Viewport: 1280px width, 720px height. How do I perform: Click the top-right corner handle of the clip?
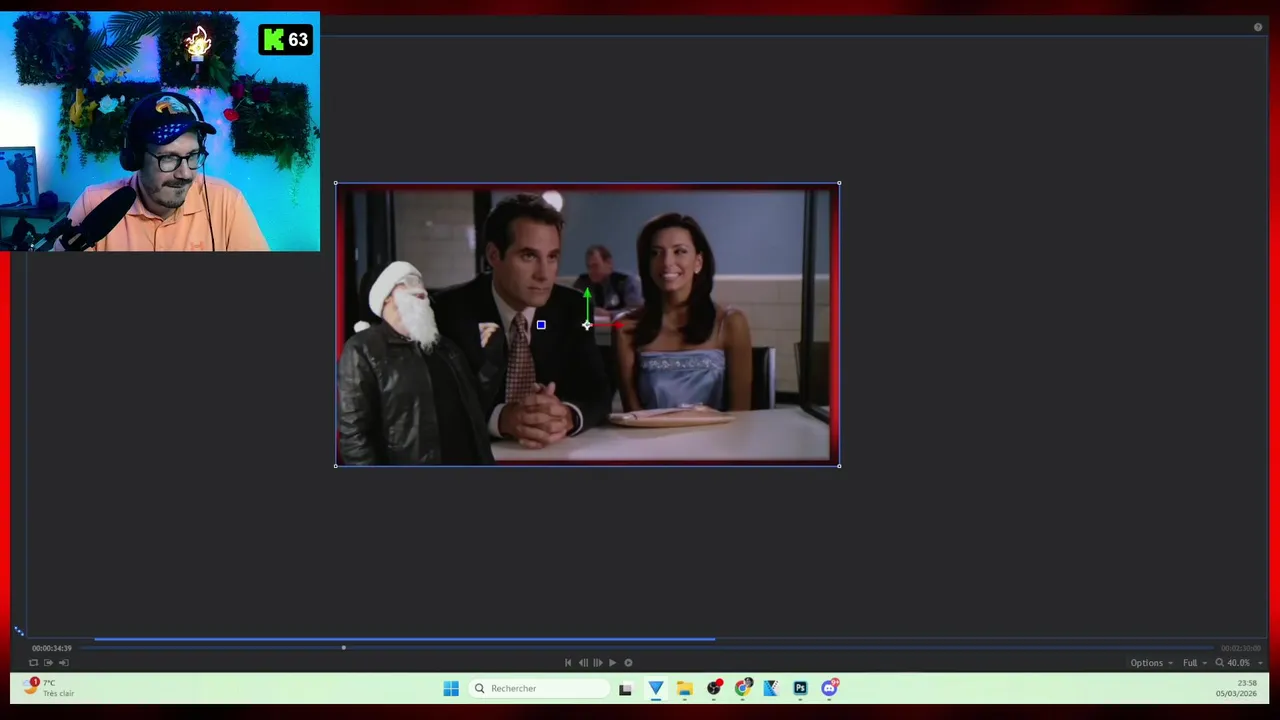coord(839,183)
